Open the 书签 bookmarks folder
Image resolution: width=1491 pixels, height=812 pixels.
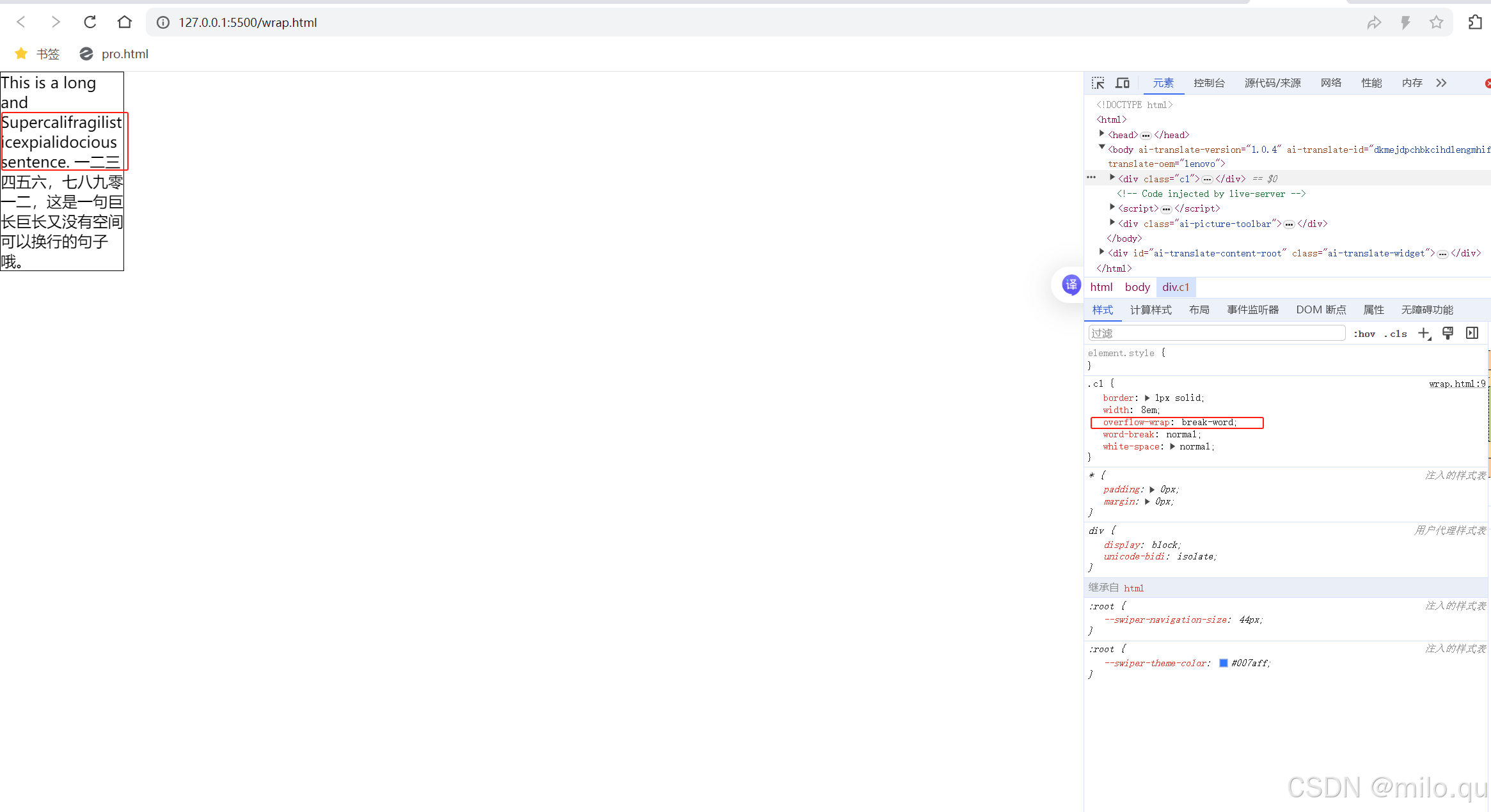click(38, 54)
